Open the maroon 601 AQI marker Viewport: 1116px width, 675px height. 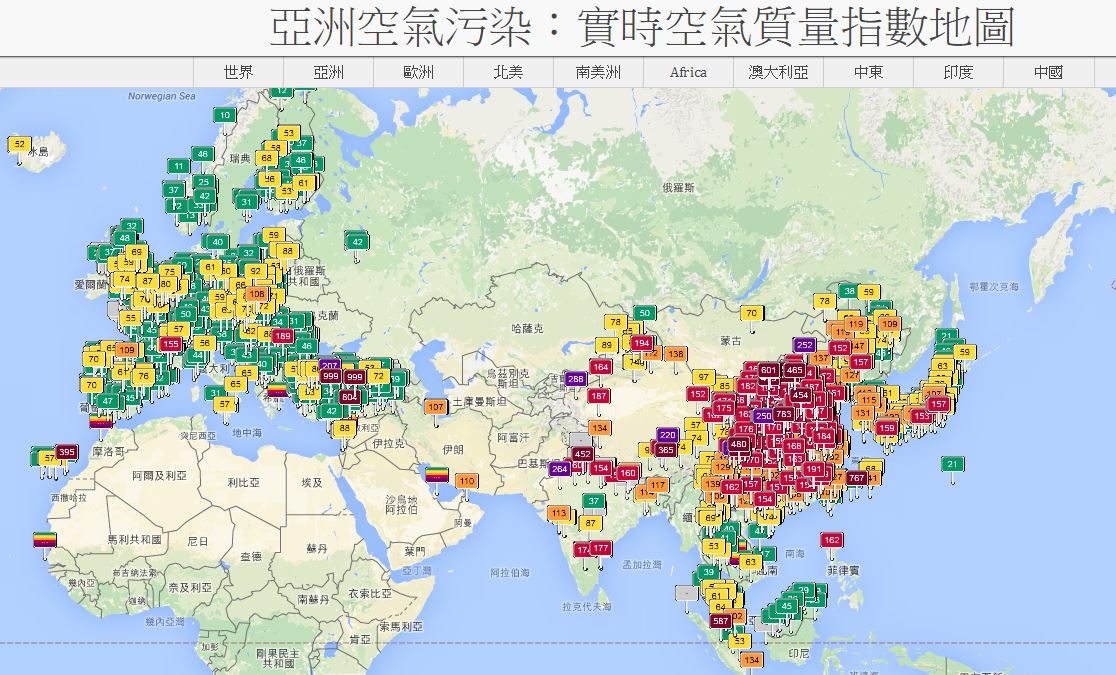coord(769,370)
